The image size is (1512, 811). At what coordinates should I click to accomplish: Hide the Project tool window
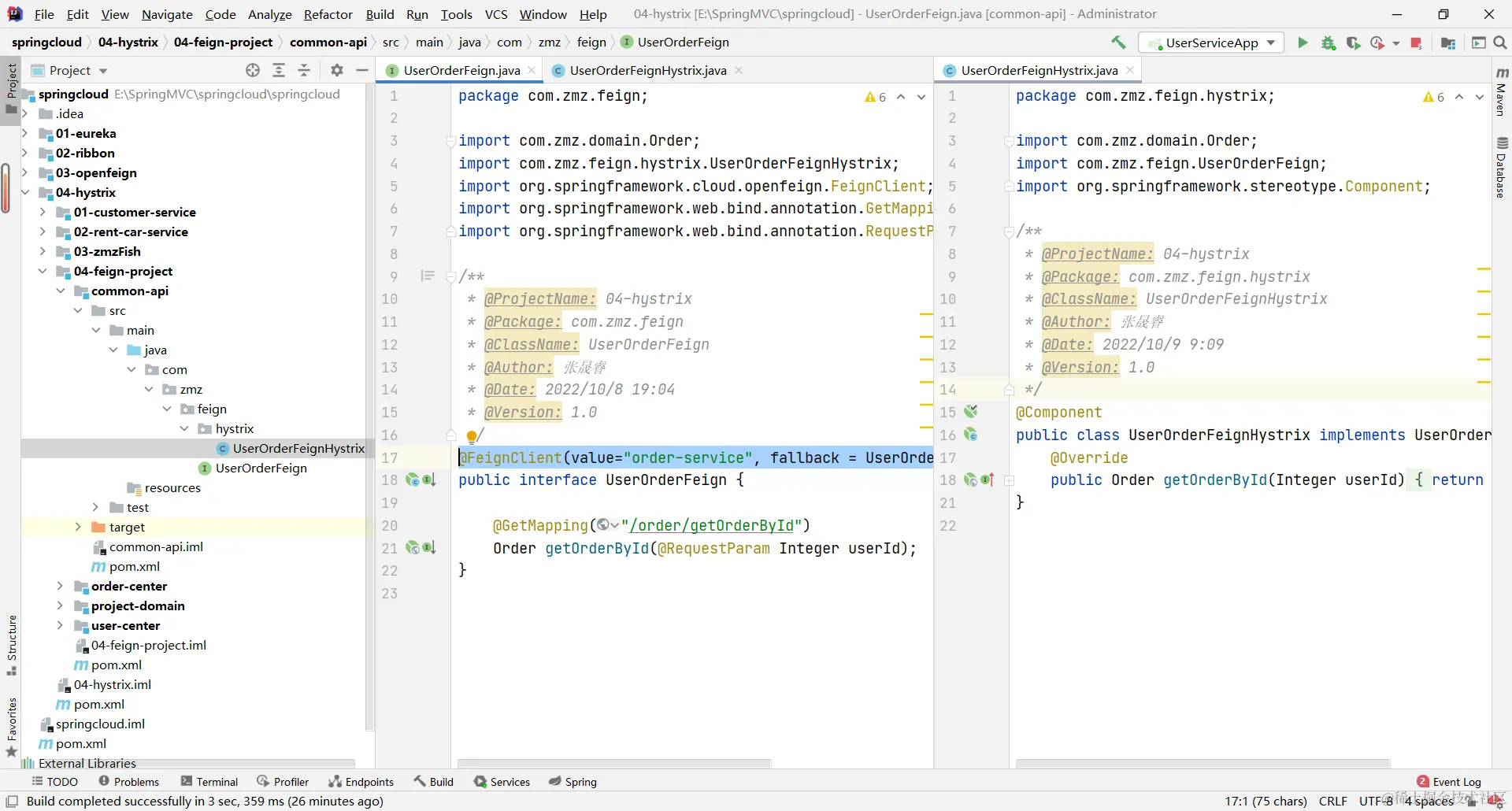(362, 70)
